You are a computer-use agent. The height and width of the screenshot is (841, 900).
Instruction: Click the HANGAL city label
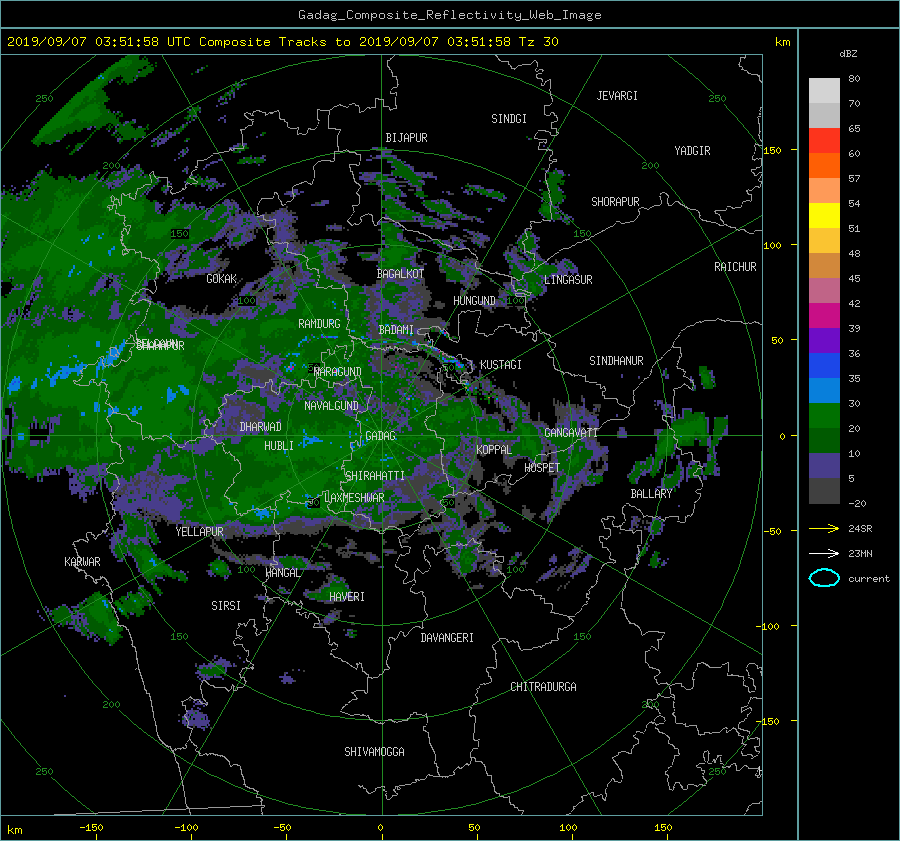[x=283, y=573]
